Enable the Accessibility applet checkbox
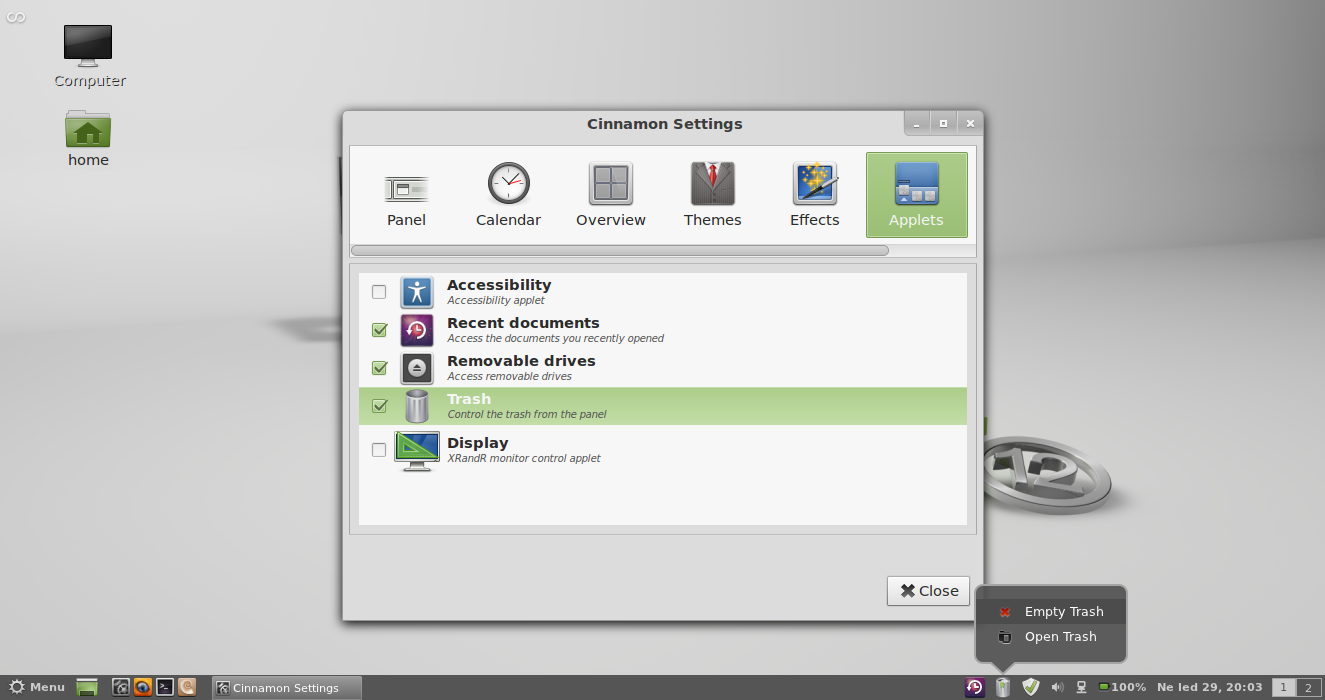Viewport: 1325px width, 700px height. coord(379,292)
